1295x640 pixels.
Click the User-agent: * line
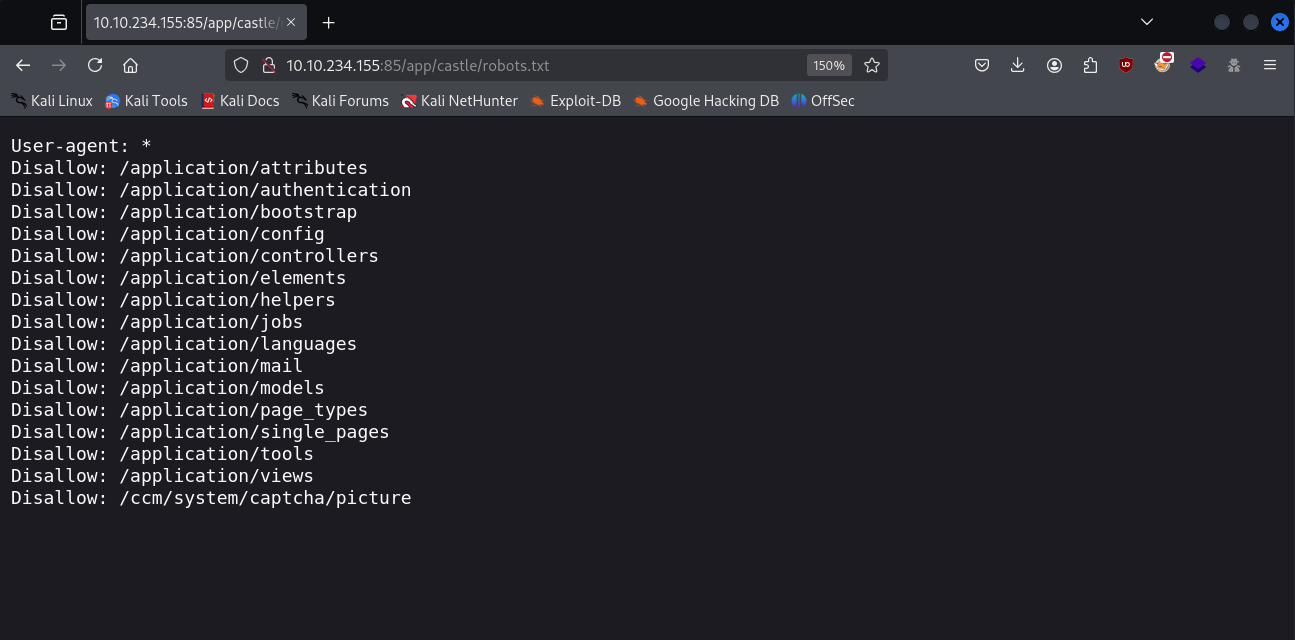[81, 146]
